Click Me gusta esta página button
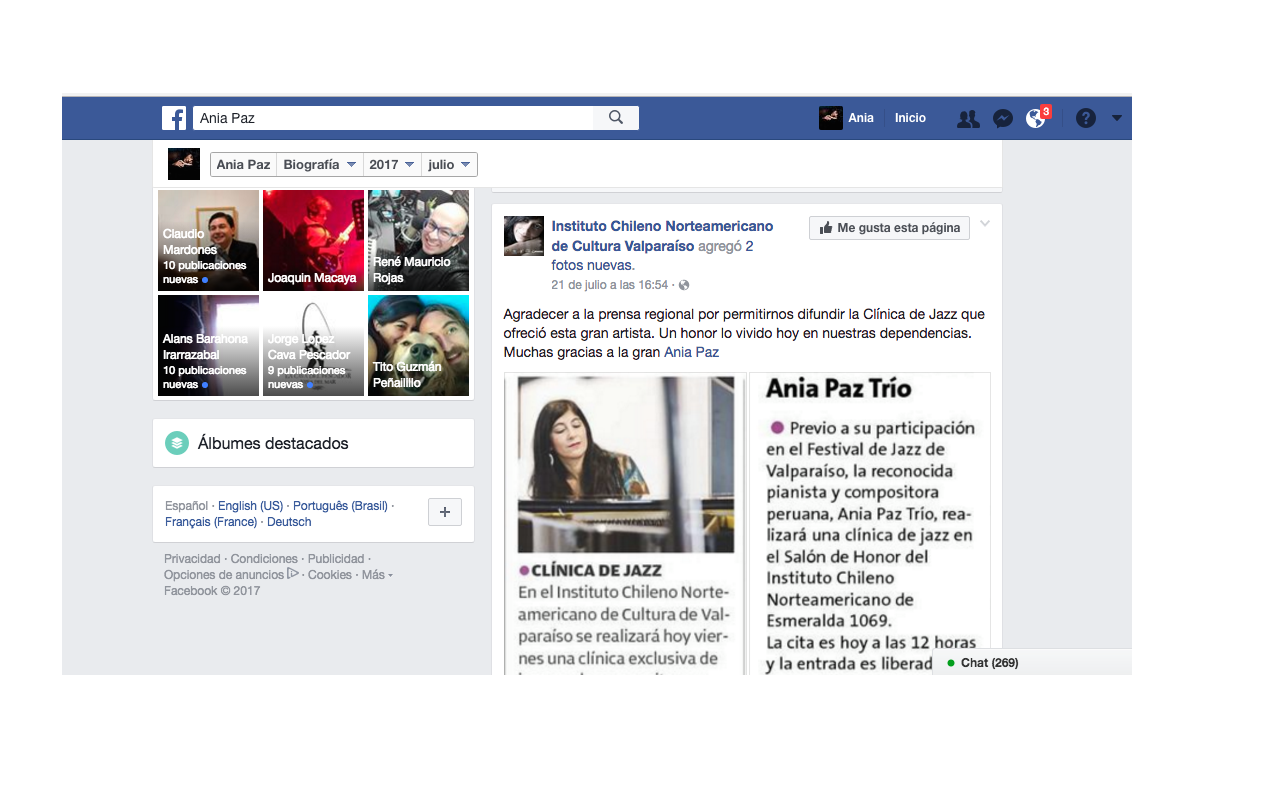This screenshot has width=1280, height=800. pyautogui.click(x=889, y=228)
